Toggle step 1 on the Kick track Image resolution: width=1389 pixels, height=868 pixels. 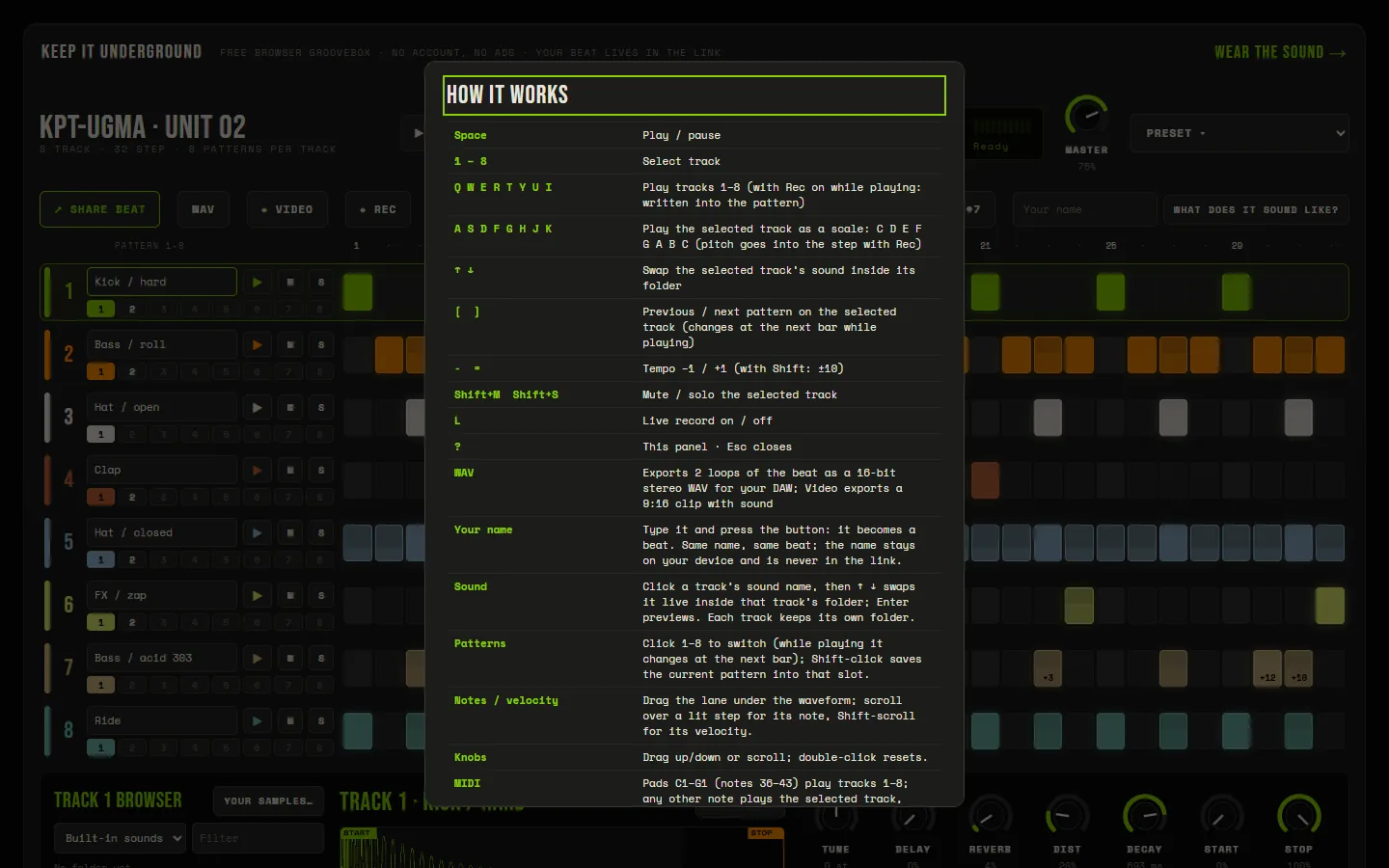pos(358,292)
